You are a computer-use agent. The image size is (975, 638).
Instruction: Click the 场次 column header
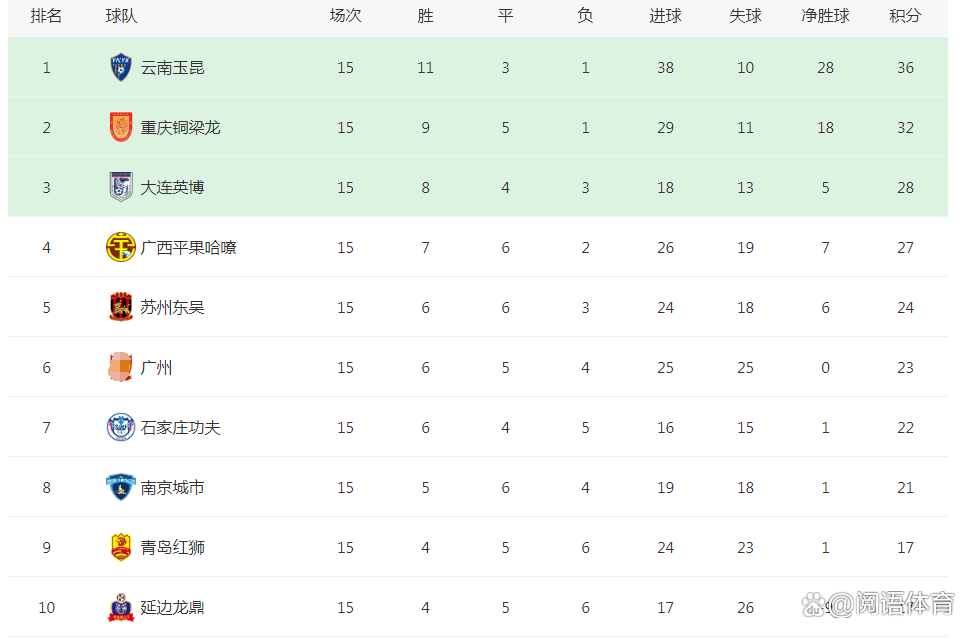(x=345, y=16)
